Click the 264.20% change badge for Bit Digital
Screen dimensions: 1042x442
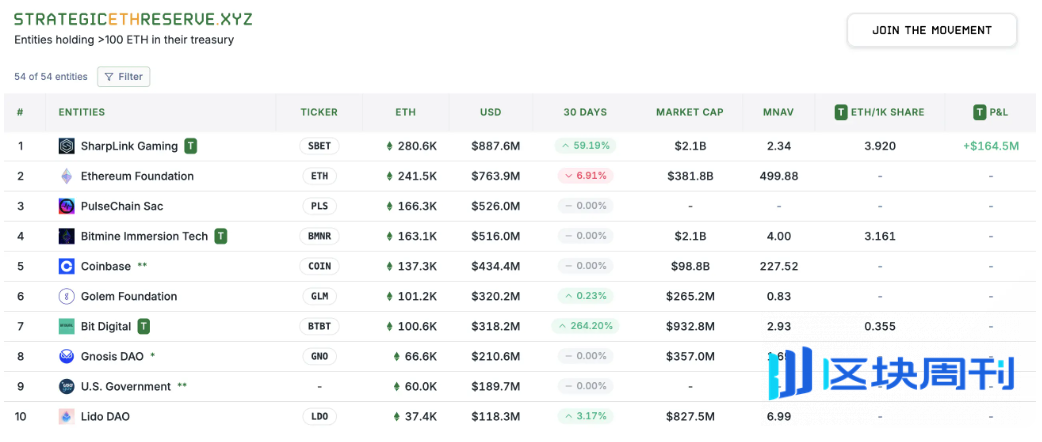point(585,326)
